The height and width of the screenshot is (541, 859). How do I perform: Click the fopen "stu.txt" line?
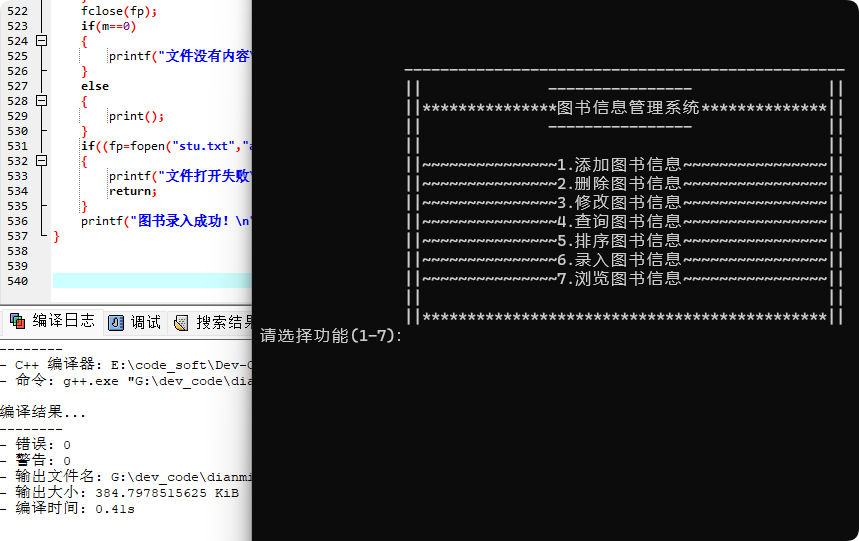click(167, 146)
